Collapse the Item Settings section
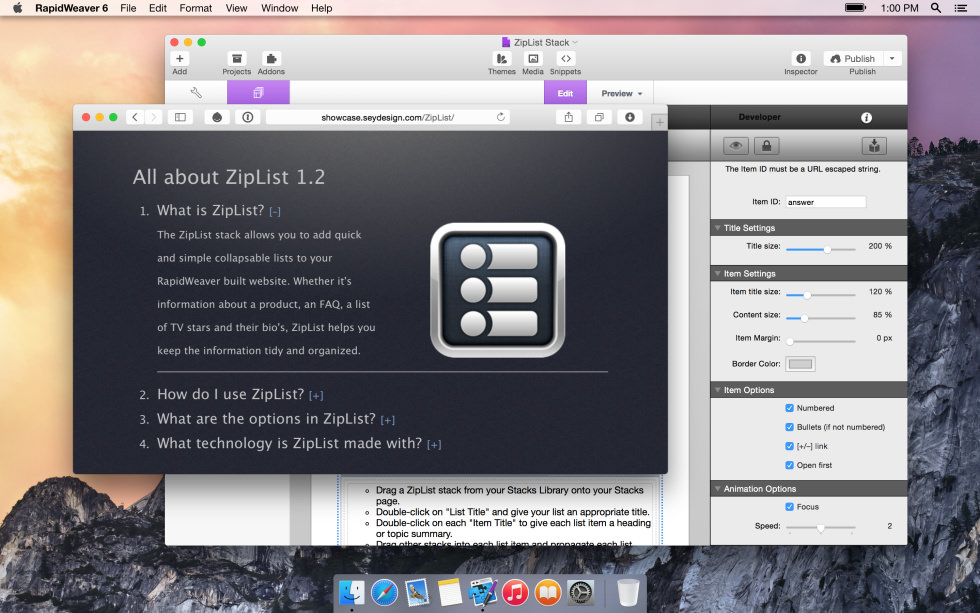Viewport: 980px width, 613px height. coord(718,274)
